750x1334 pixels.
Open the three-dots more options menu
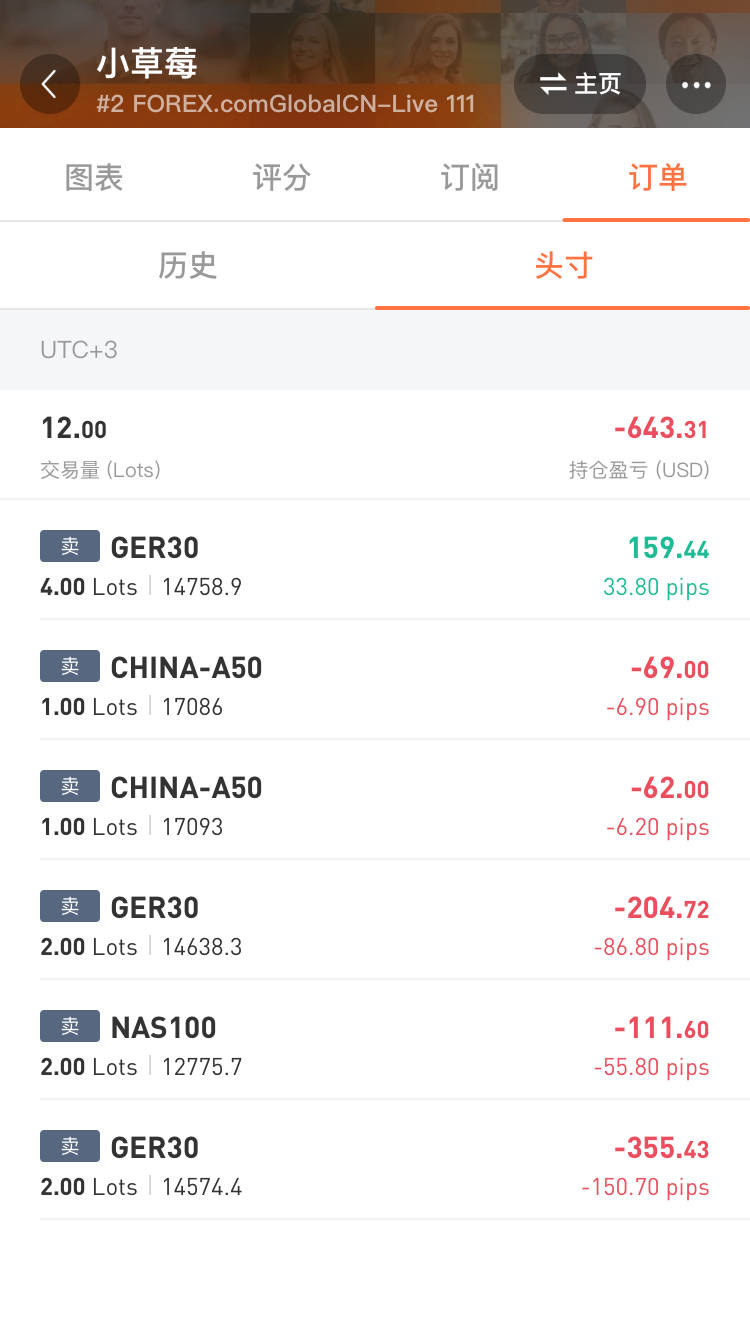pos(695,84)
